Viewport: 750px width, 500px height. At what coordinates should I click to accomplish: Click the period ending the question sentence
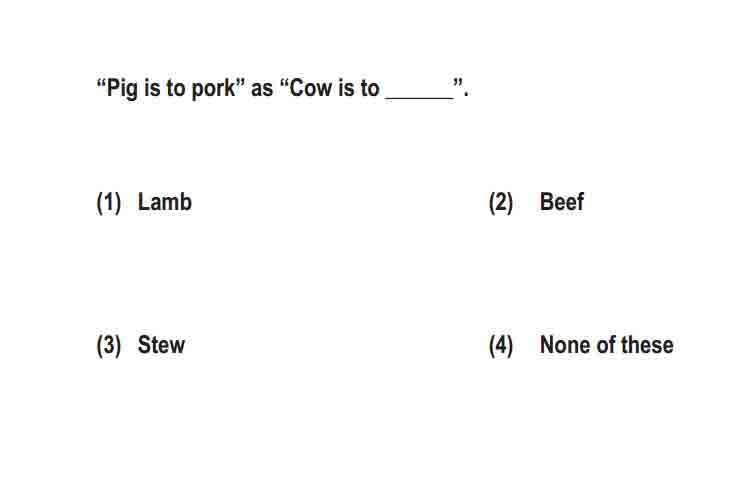466,95
